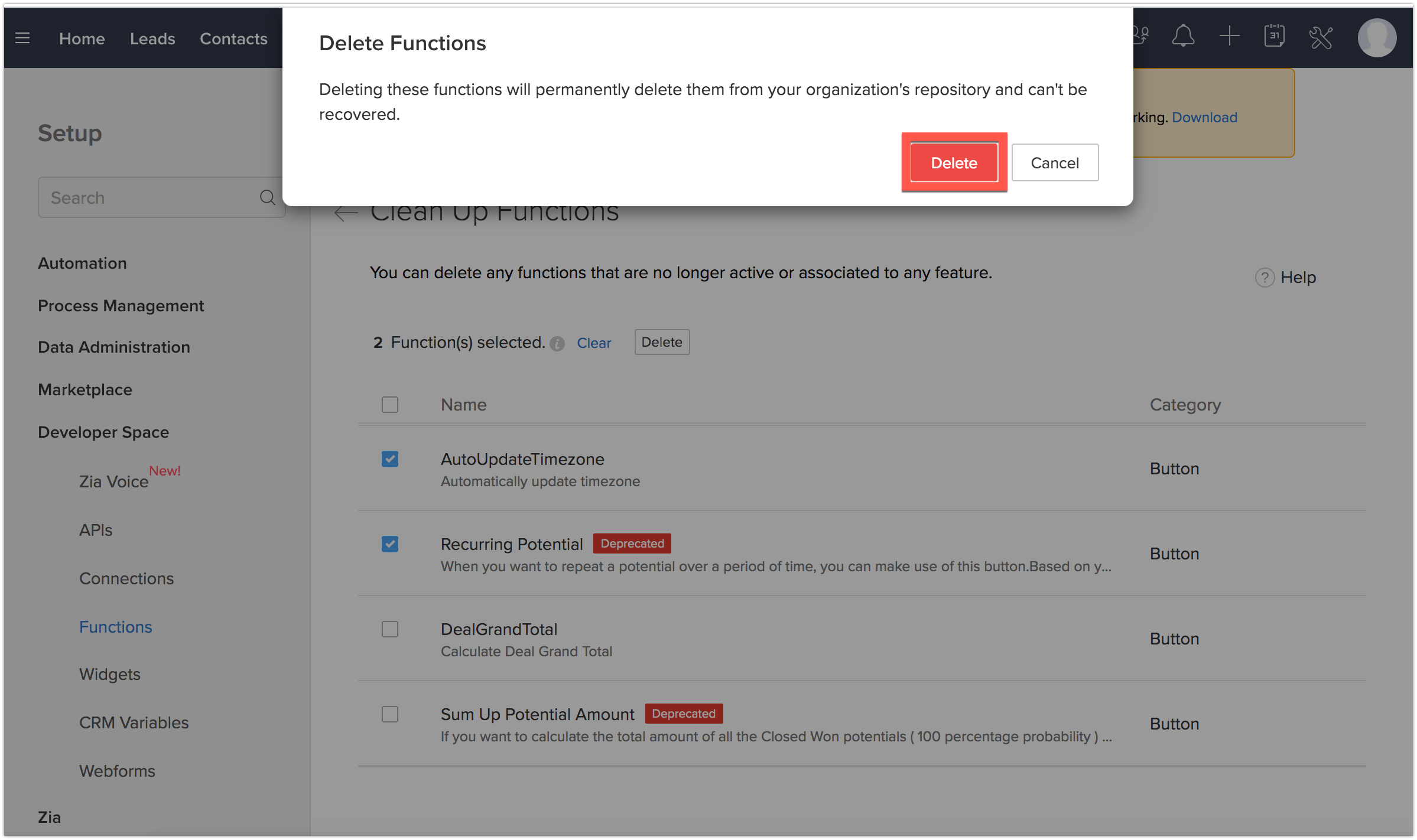Expand Data Administration section
Image resolution: width=1417 pixels, height=840 pixels.
114,347
